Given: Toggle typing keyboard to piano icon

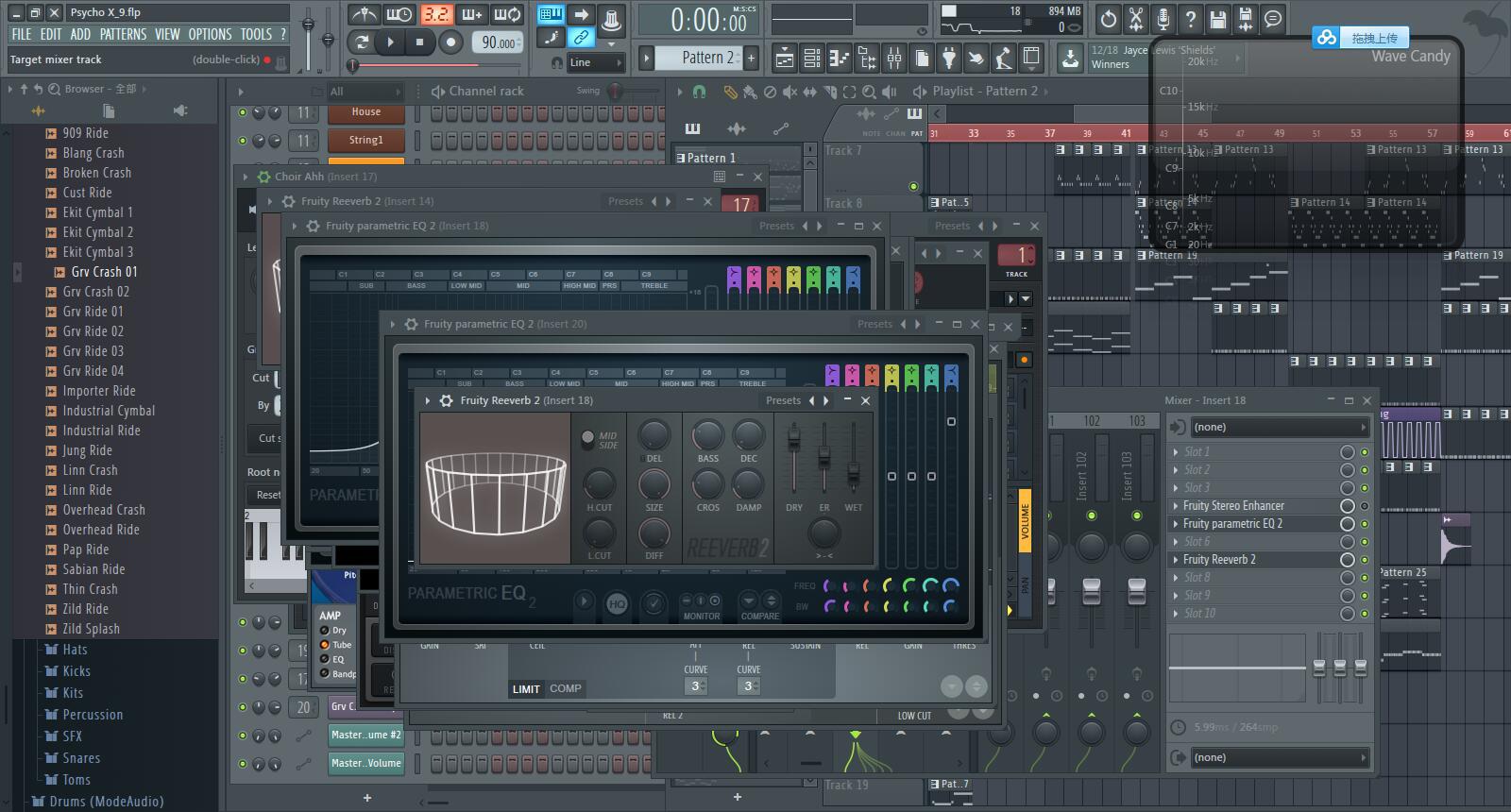Looking at the screenshot, I should coord(552,14).
